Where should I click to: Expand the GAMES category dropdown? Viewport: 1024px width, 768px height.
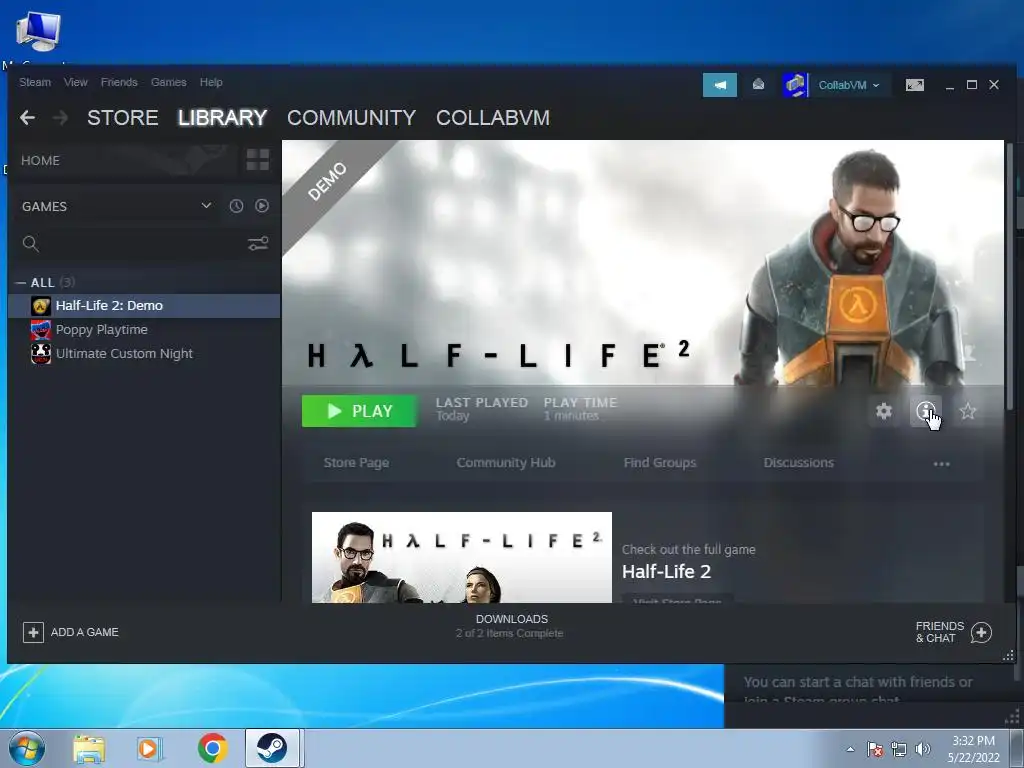(x=206, y=206)
